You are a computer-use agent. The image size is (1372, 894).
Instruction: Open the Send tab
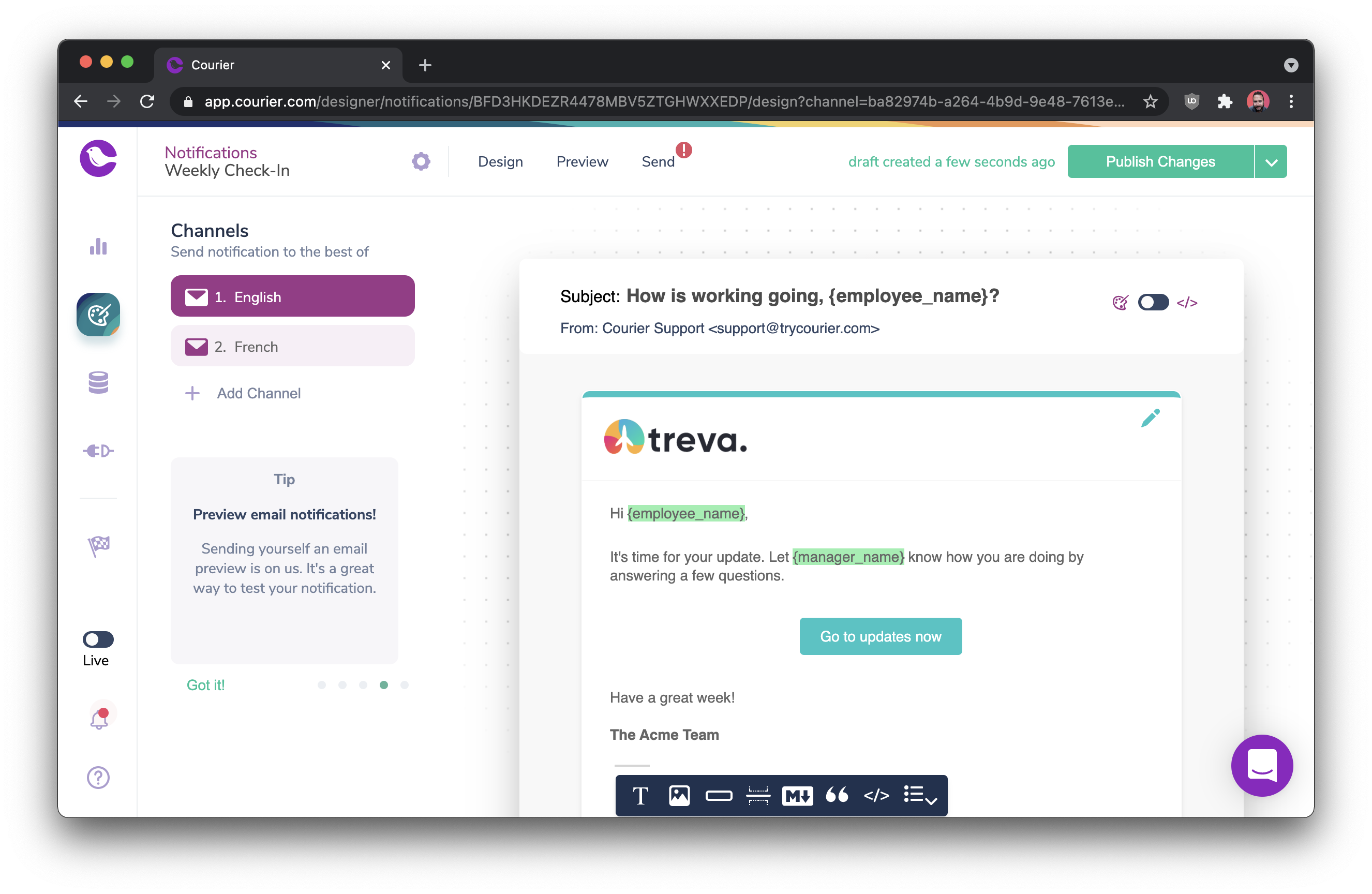point(658,162)
